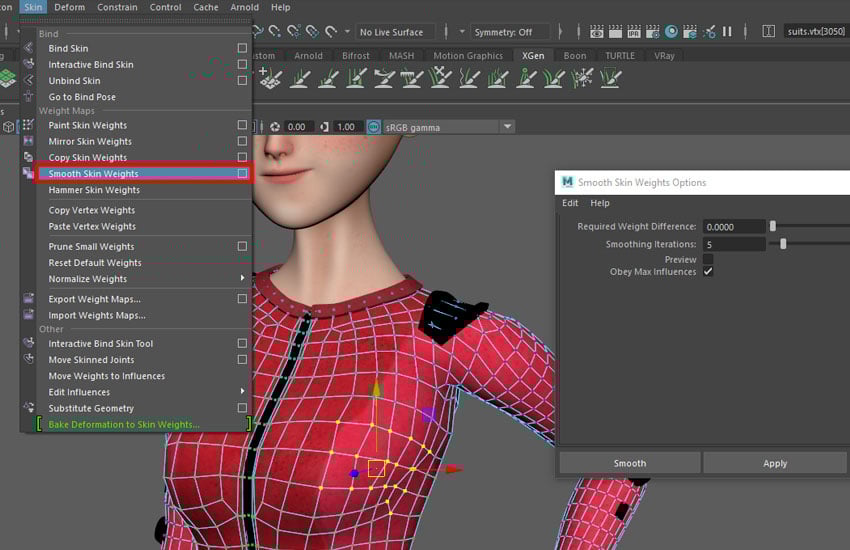
Task: Open the Prune Small Weights option box
Action: pos(242,247)
